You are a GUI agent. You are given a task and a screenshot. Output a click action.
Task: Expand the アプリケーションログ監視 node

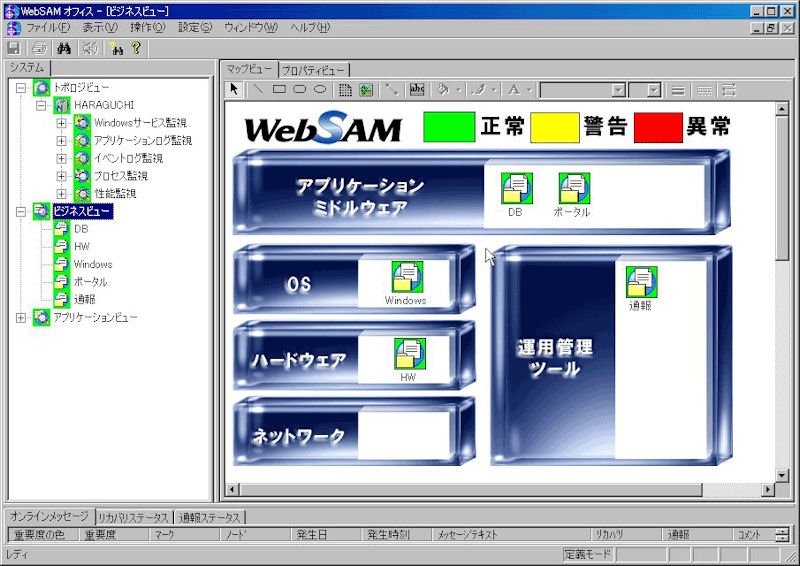point(61,140)
